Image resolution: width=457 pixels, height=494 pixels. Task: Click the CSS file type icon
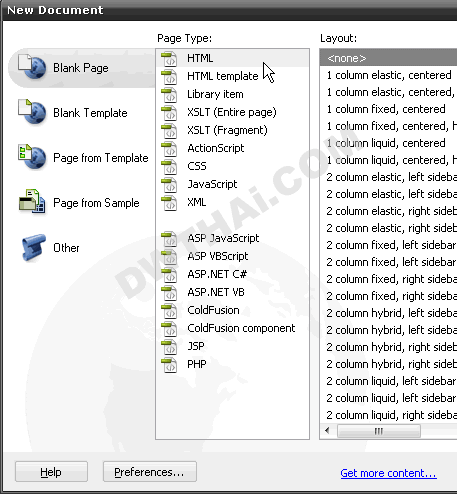[169, 166]
